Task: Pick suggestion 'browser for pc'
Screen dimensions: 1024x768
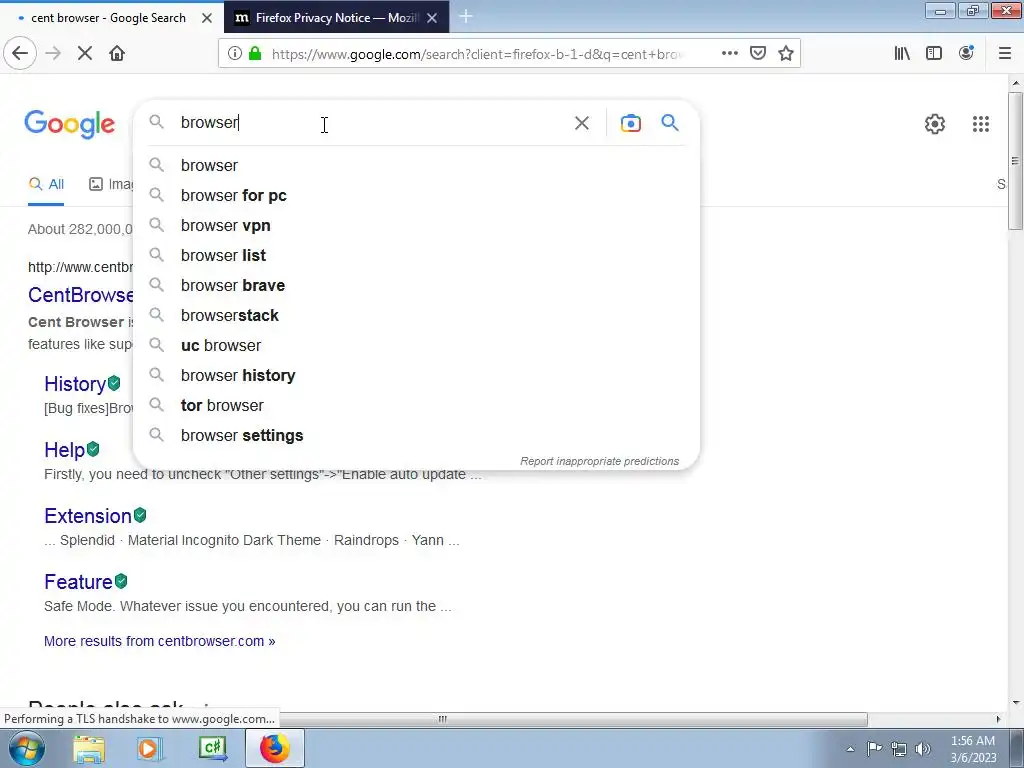Action: 416,195
